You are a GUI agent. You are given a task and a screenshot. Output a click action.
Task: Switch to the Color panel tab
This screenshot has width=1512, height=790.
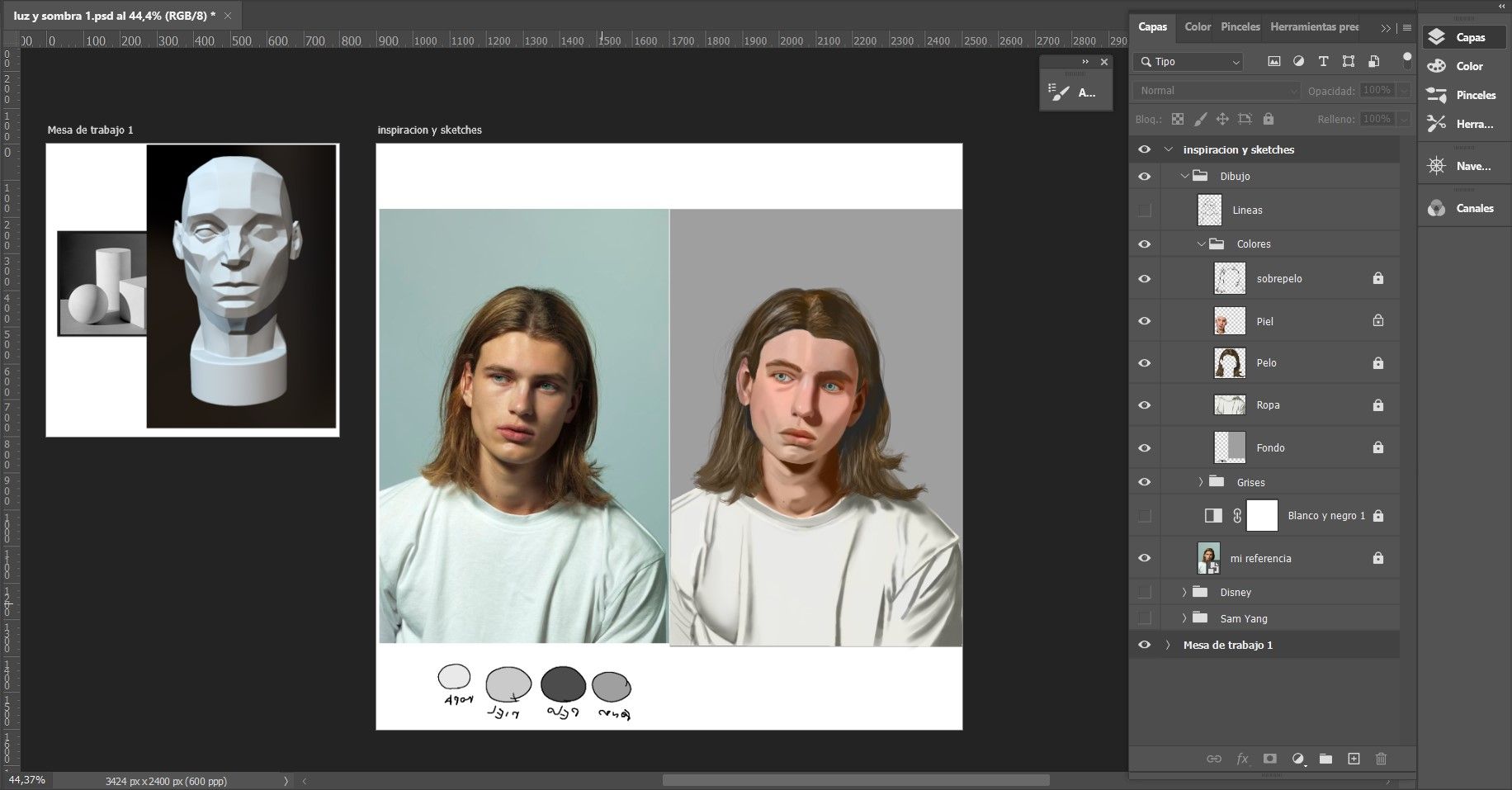(1197, 27)
